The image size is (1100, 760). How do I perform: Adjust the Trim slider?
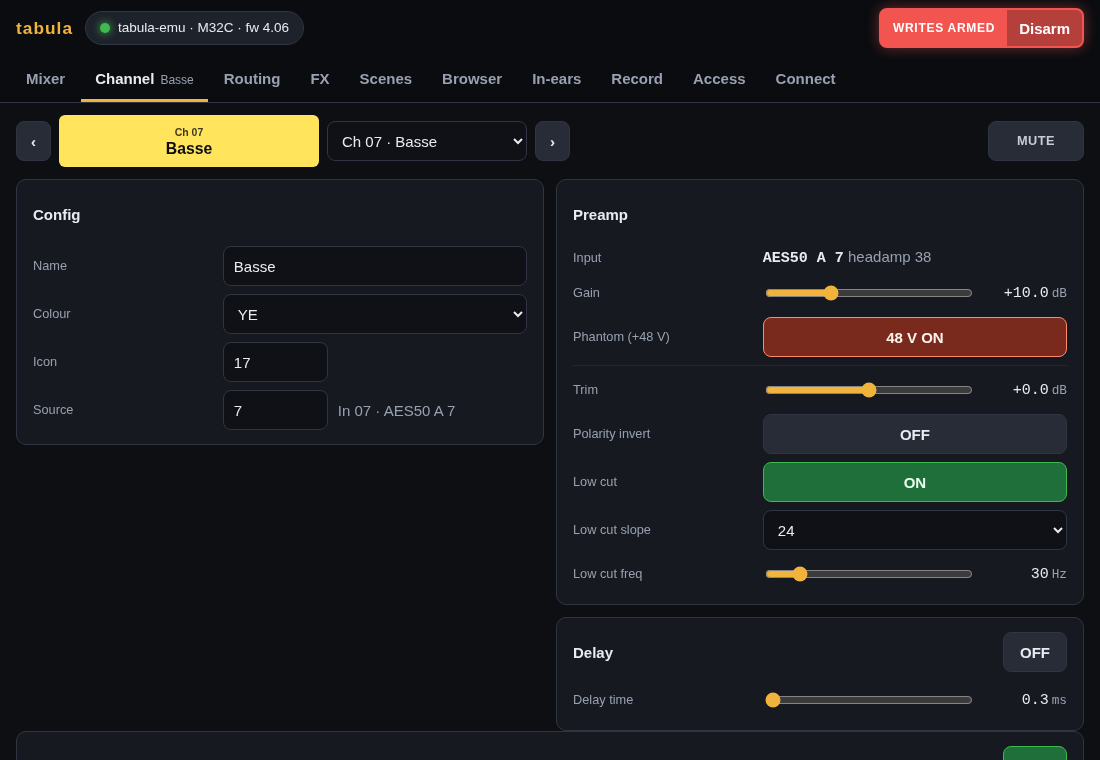click(868, 390)
